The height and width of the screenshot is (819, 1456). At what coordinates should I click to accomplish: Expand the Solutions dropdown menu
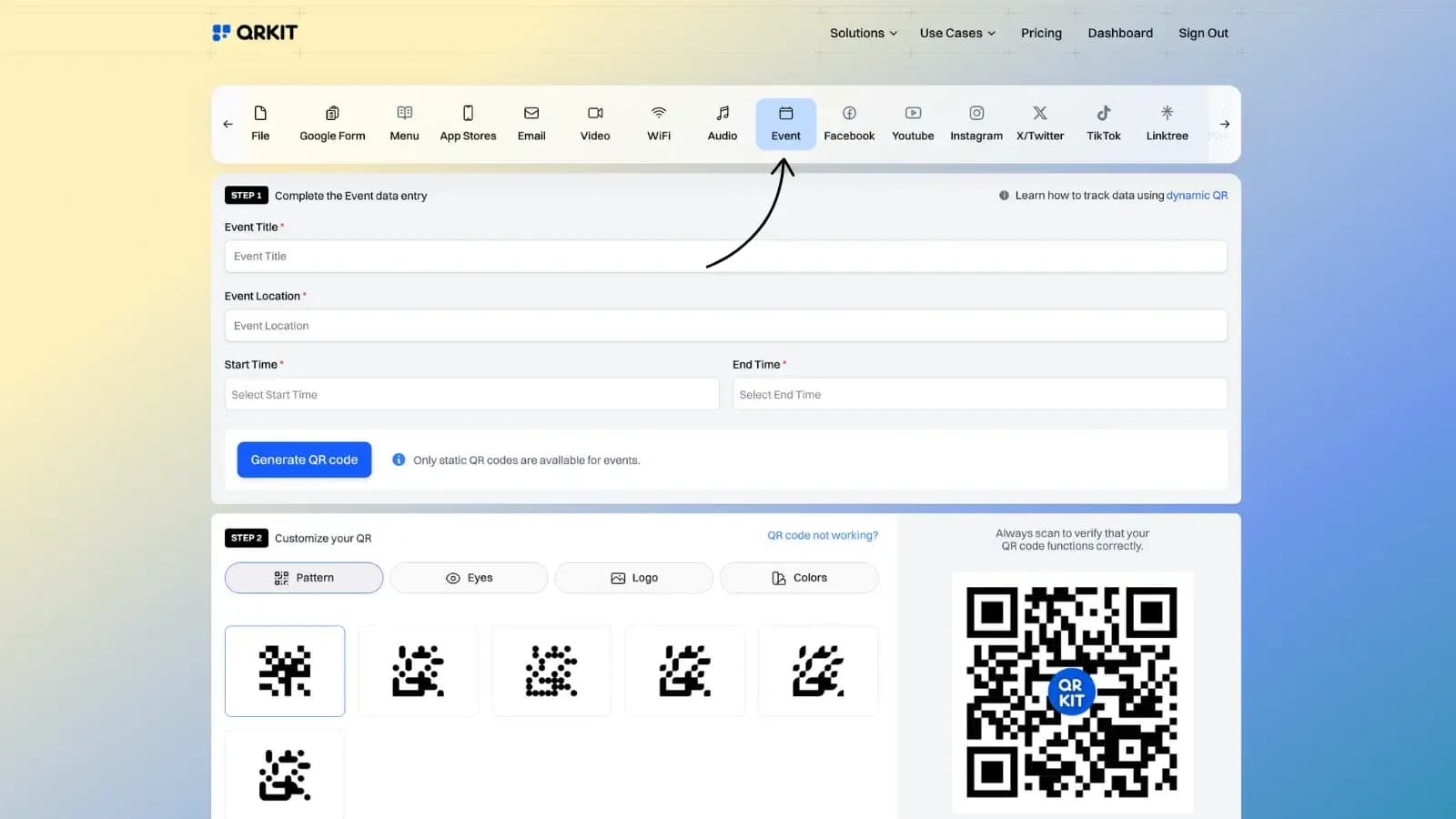(x=862, y=33)
